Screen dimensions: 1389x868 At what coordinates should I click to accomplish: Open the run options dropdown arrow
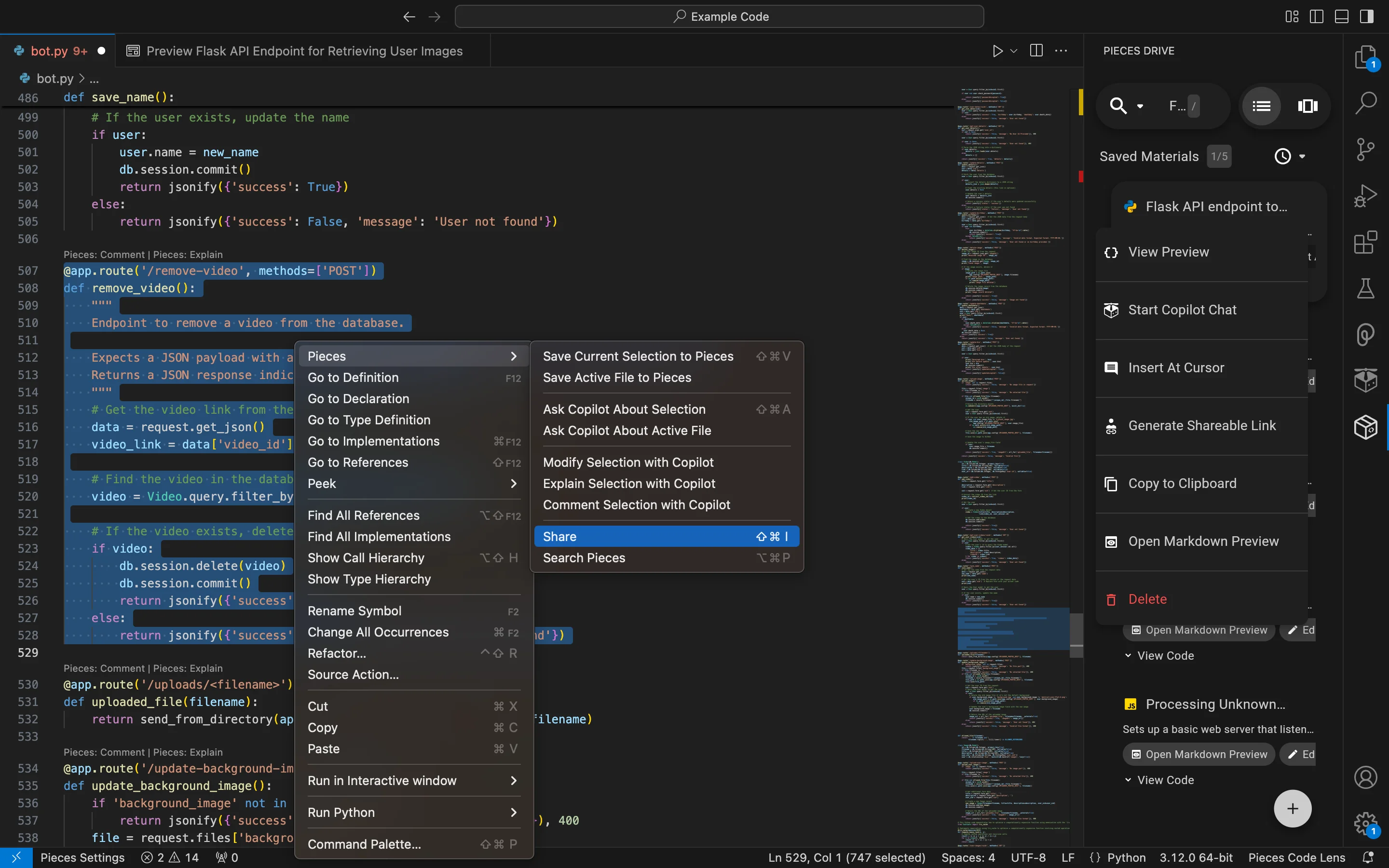pos(1014,51)
